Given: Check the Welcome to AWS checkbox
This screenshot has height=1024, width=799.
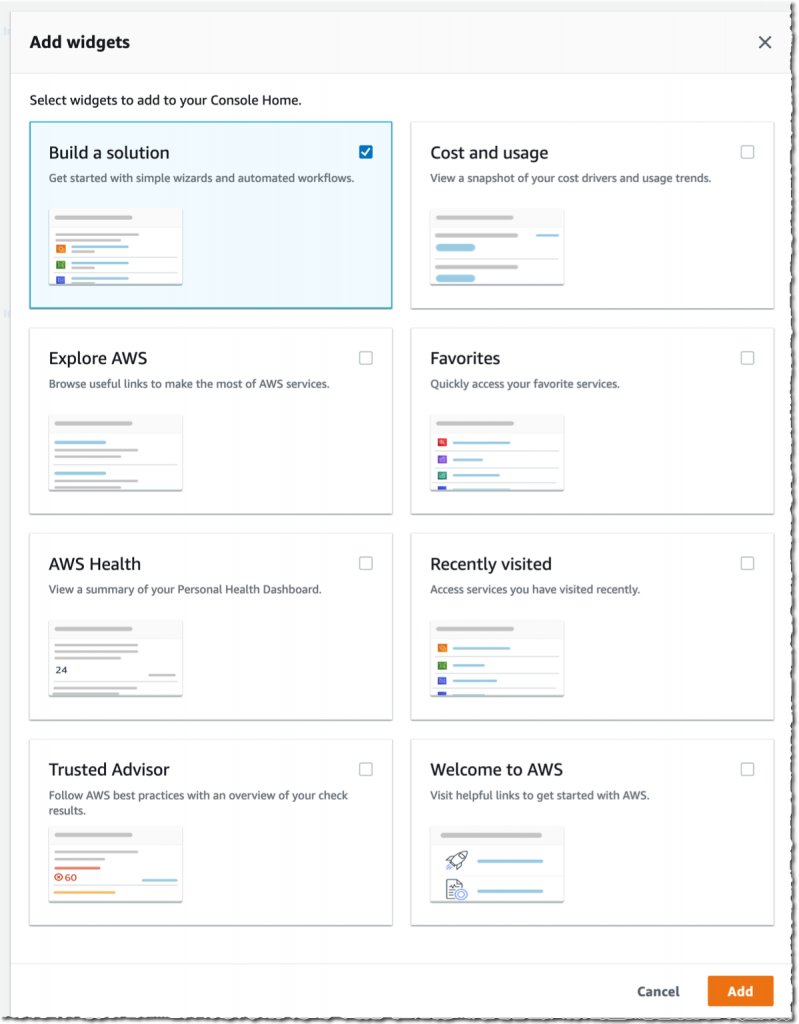Looking at the screenshot, I should [x=747, y=769].
